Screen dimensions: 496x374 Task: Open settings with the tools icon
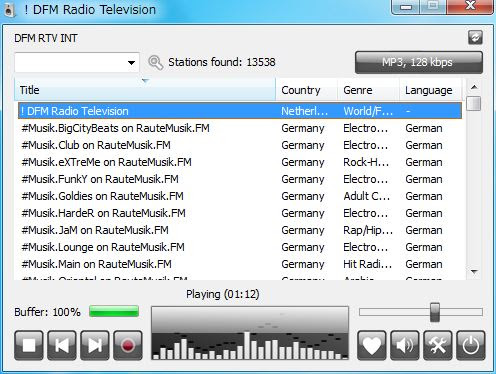438,345
